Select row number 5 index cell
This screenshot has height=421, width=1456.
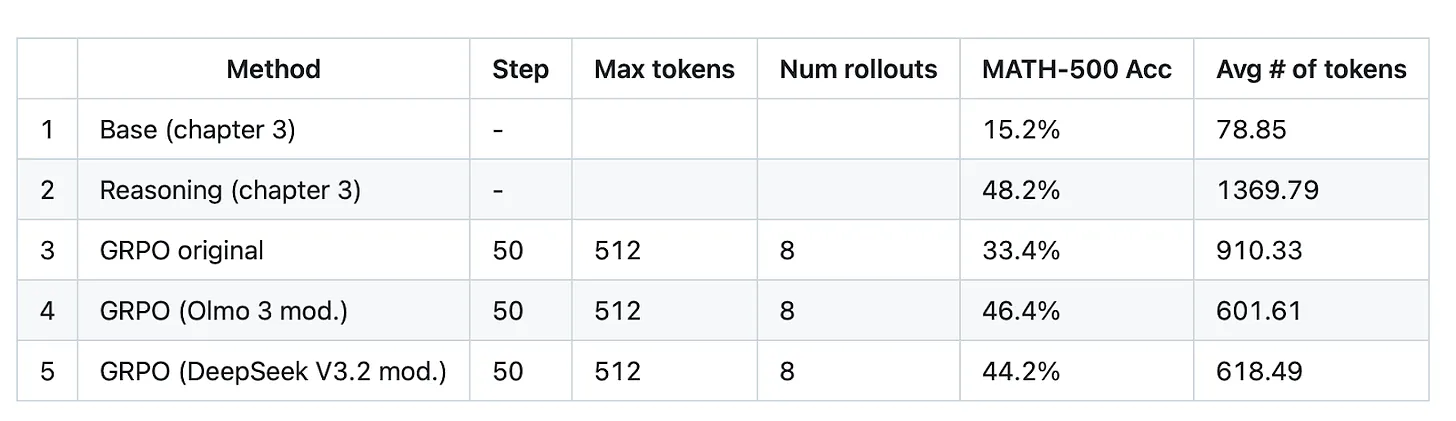[47, 371]
